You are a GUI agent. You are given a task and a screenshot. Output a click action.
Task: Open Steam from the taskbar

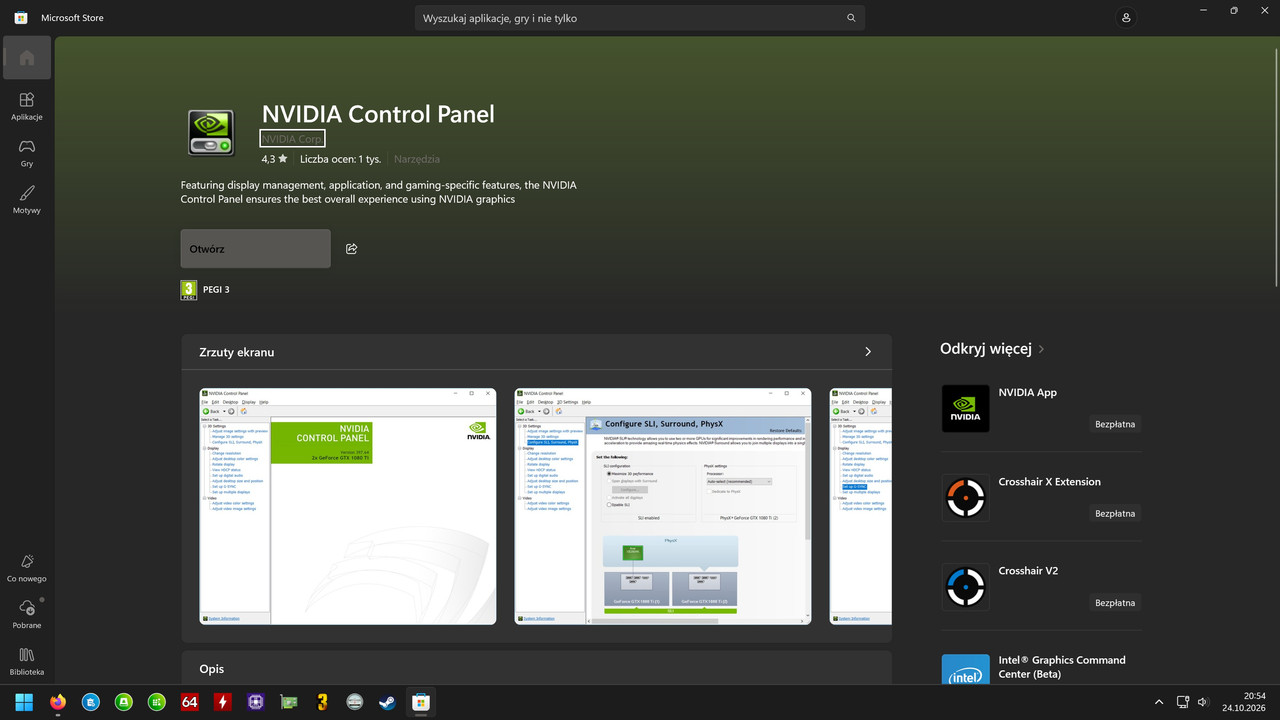click(x=387, y=702)
